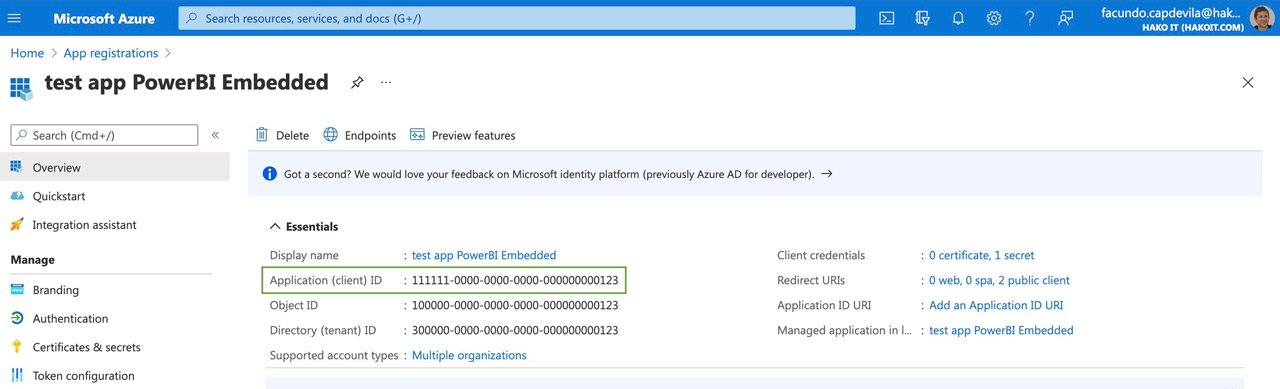Focus the top search resources field

coord(517,18)
